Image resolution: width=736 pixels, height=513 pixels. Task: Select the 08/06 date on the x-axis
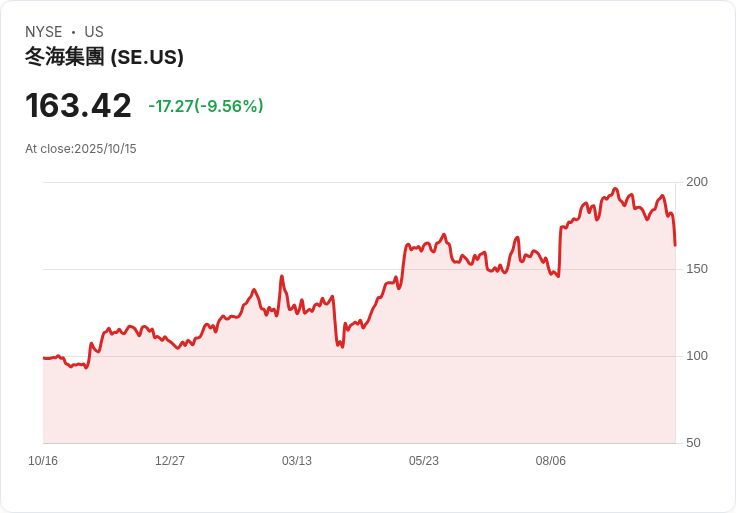pyautogui.click(x=551, y=461)
